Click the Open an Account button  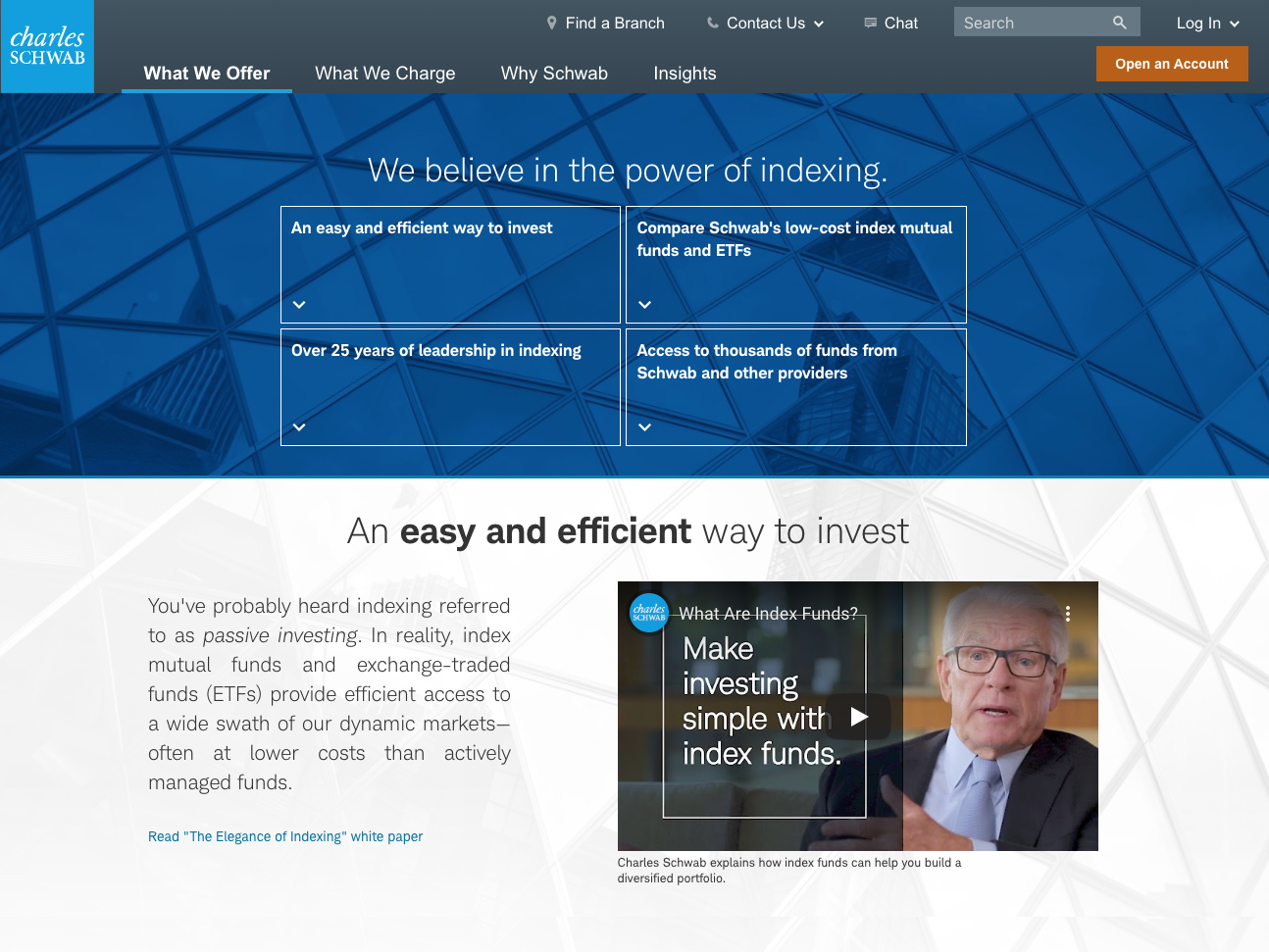coord(1172,64)
